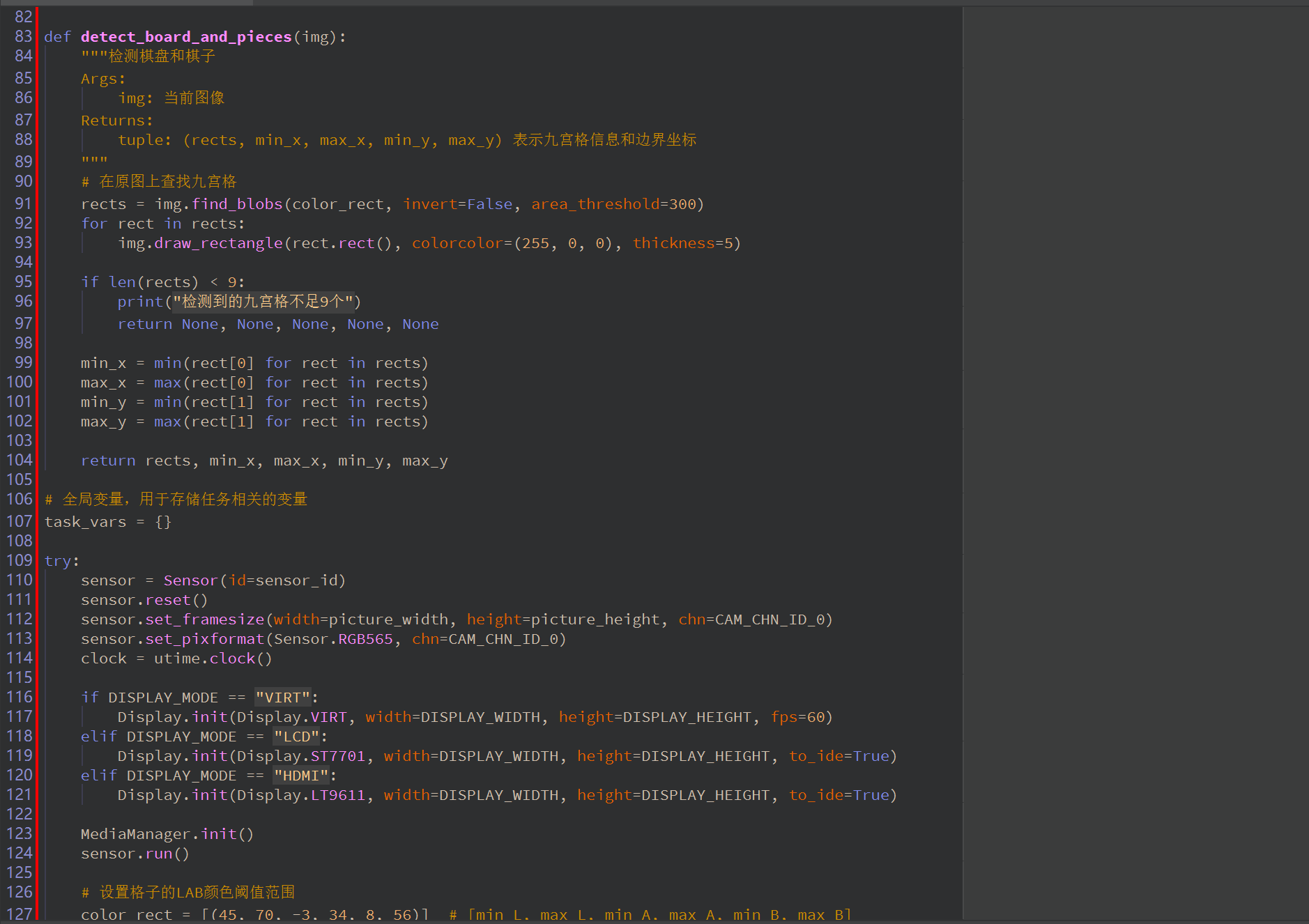The height and width of the screenshot is (924, 1309).
Task: Click the "HDMI" string literal
Action: click(x=301, y=776)
